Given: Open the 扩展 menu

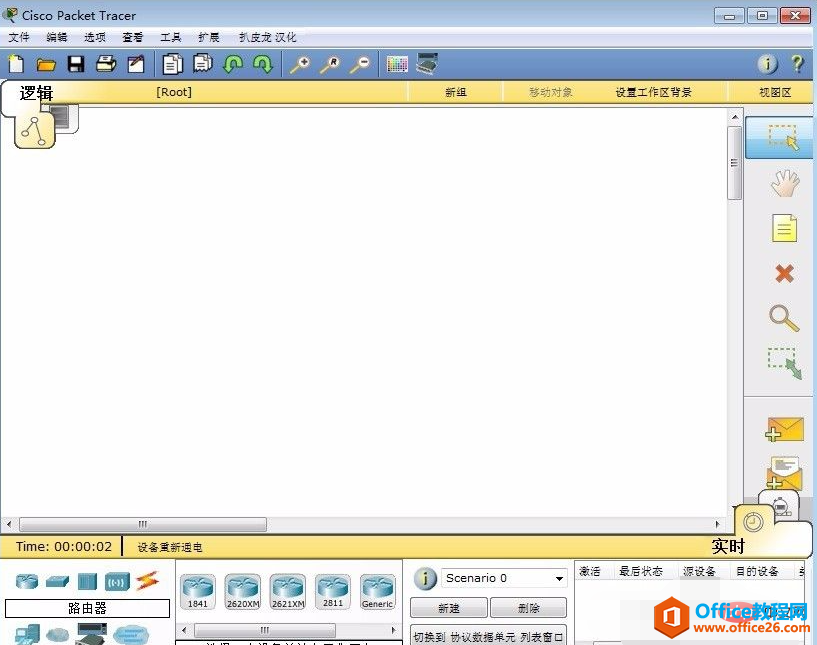Looking at the screenshot, I should pos(208,38).
